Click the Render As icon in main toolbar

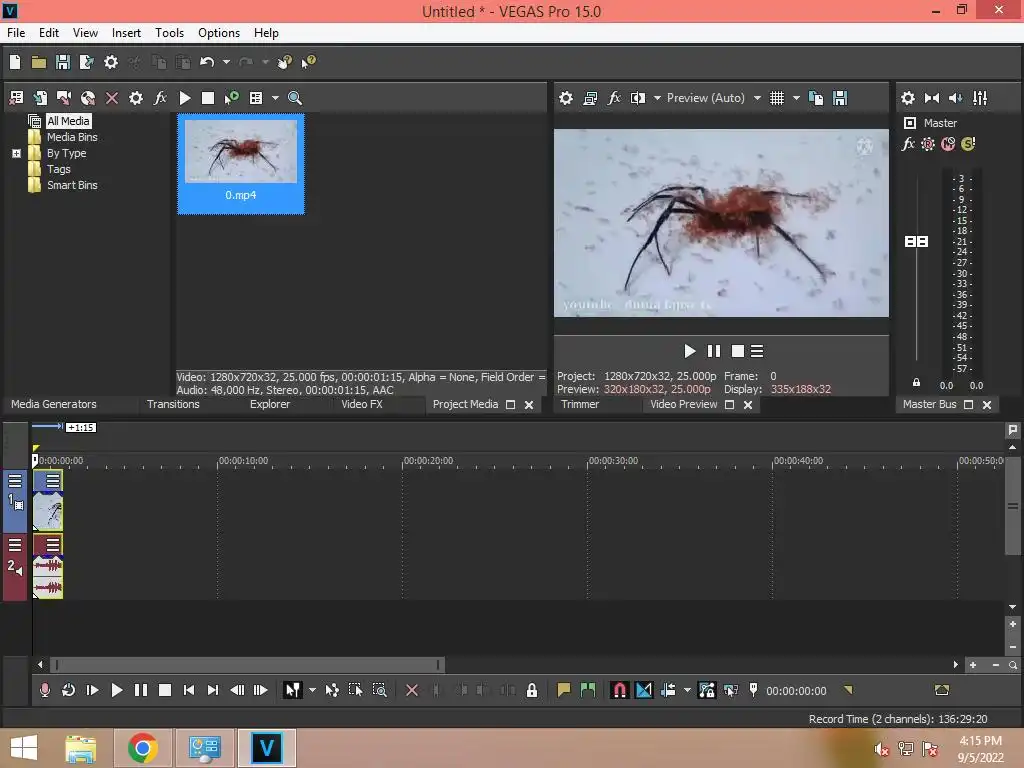click(86, 62)
